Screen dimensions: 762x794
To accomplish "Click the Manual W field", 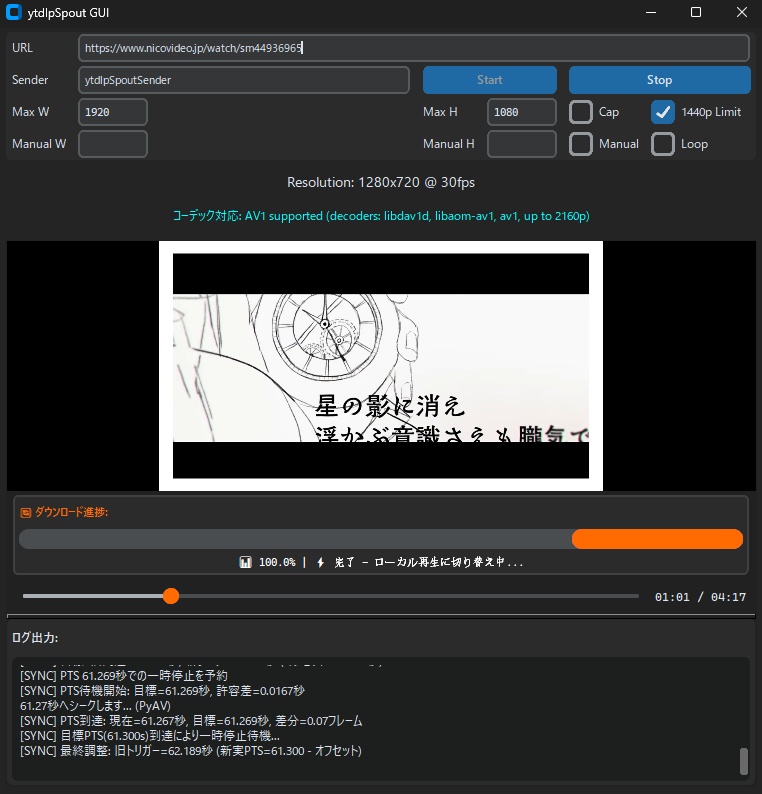I will coord(113,144).
